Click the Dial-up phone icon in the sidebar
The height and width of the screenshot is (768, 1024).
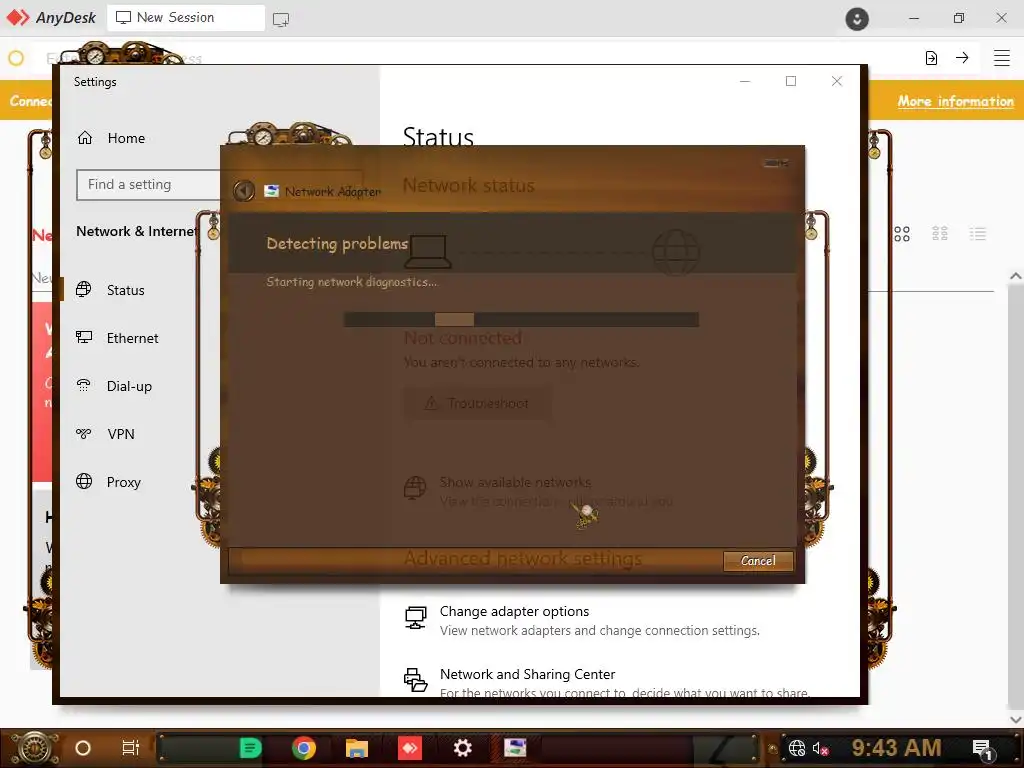84,385
